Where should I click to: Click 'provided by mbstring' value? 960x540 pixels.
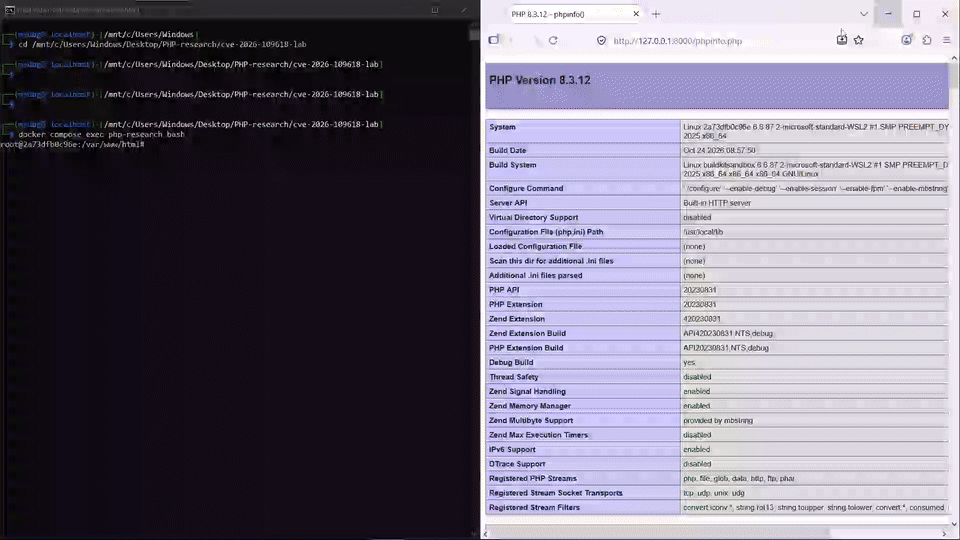(718, 421)
